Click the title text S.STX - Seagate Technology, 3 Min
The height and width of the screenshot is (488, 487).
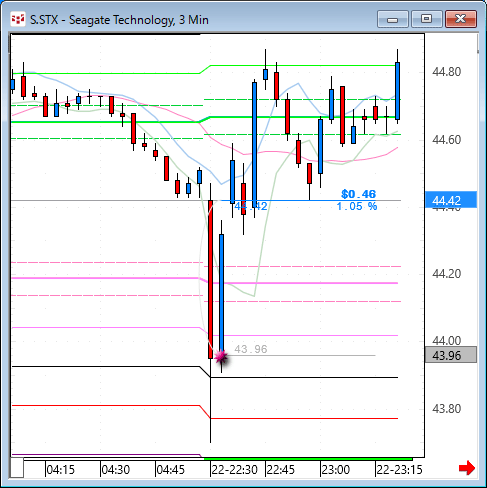(119, 20)
